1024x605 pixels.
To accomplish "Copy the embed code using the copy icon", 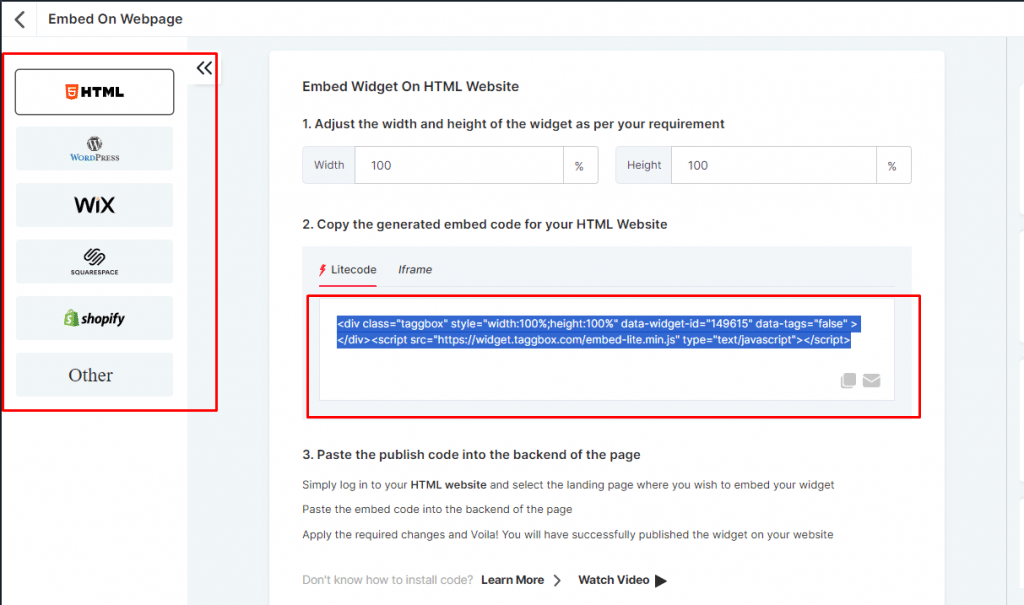I will pyautogui.click(x=848, y=380).
